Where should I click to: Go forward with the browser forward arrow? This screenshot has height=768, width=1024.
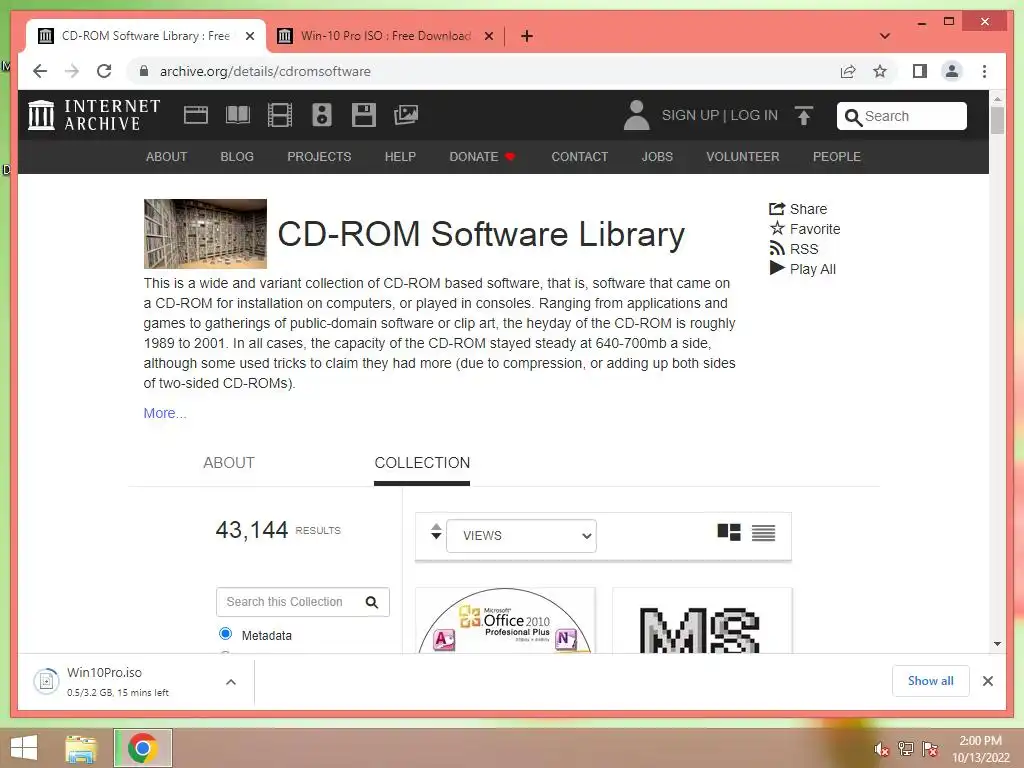(72, 71)
